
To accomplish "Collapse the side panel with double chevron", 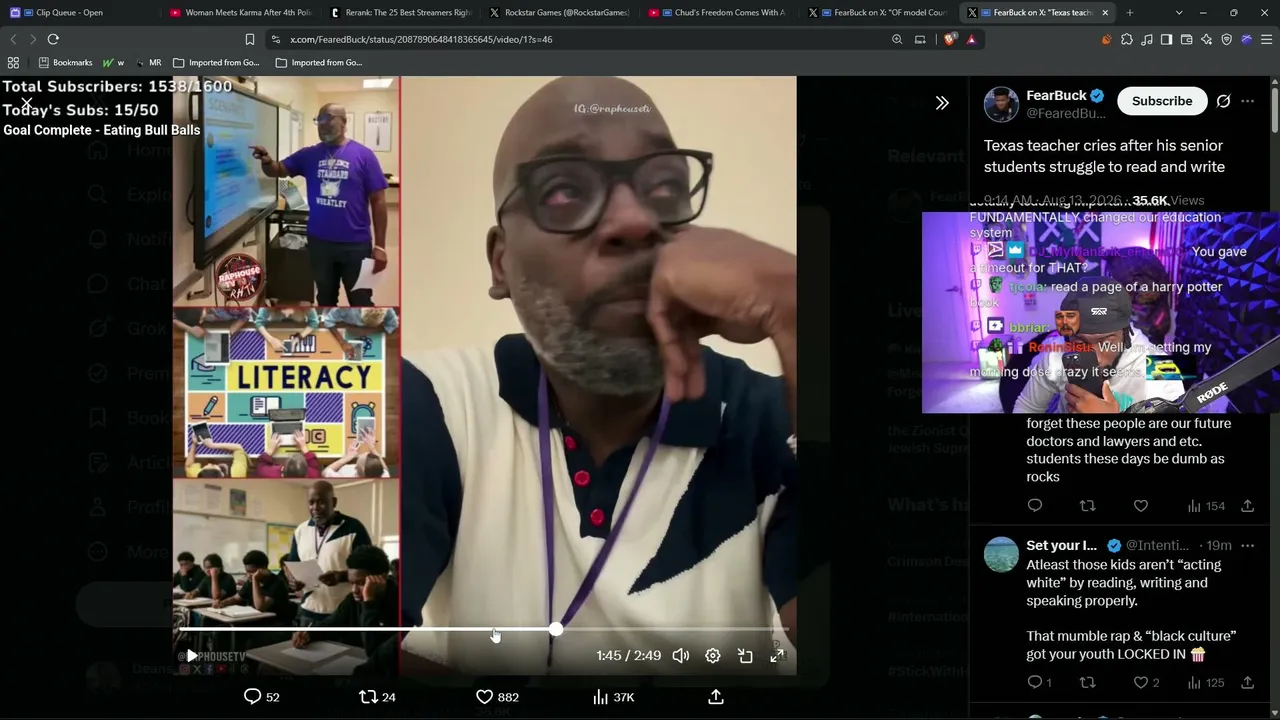I will click(942, 103).
